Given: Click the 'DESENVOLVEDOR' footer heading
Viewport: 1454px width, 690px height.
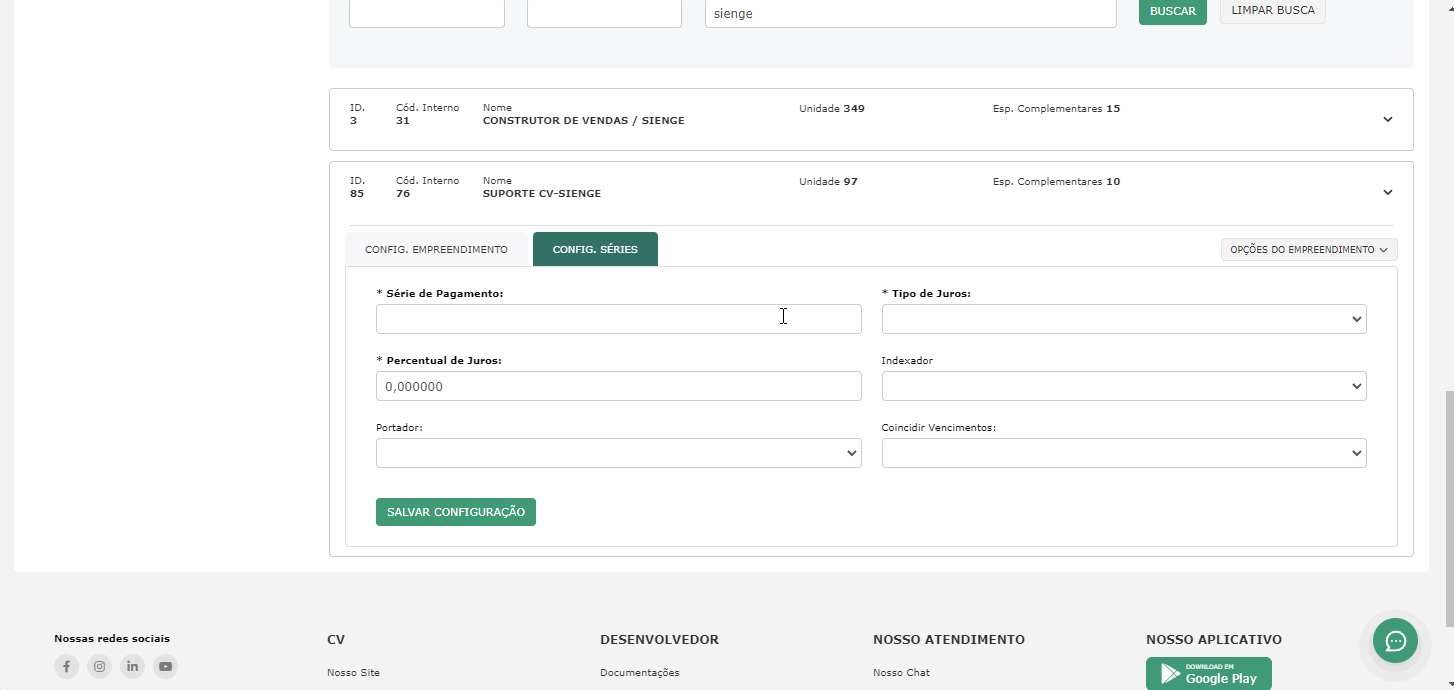Looking at the screenshot, I should (x=659, y=640).
